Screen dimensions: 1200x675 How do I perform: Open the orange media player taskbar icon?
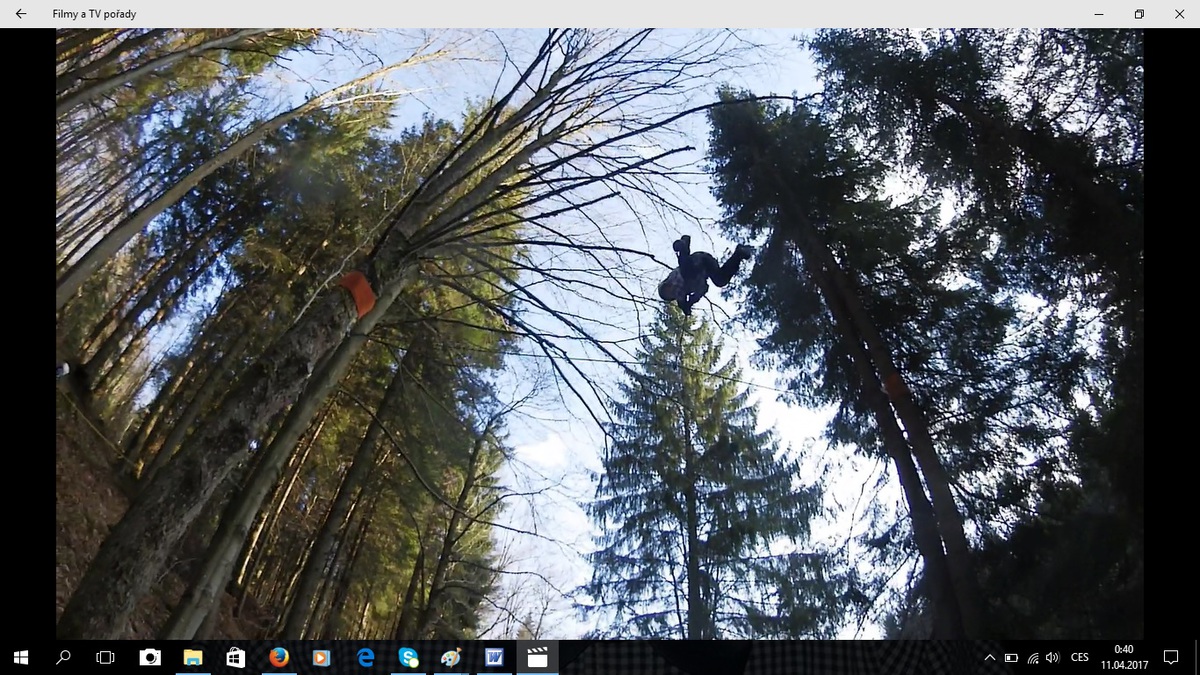click(322, 657)
